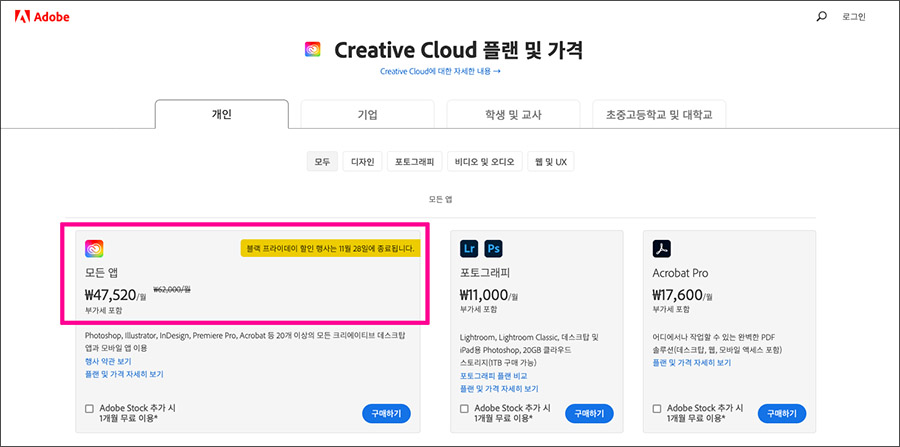Click the ₩47,520 price text

coord(111,296)
